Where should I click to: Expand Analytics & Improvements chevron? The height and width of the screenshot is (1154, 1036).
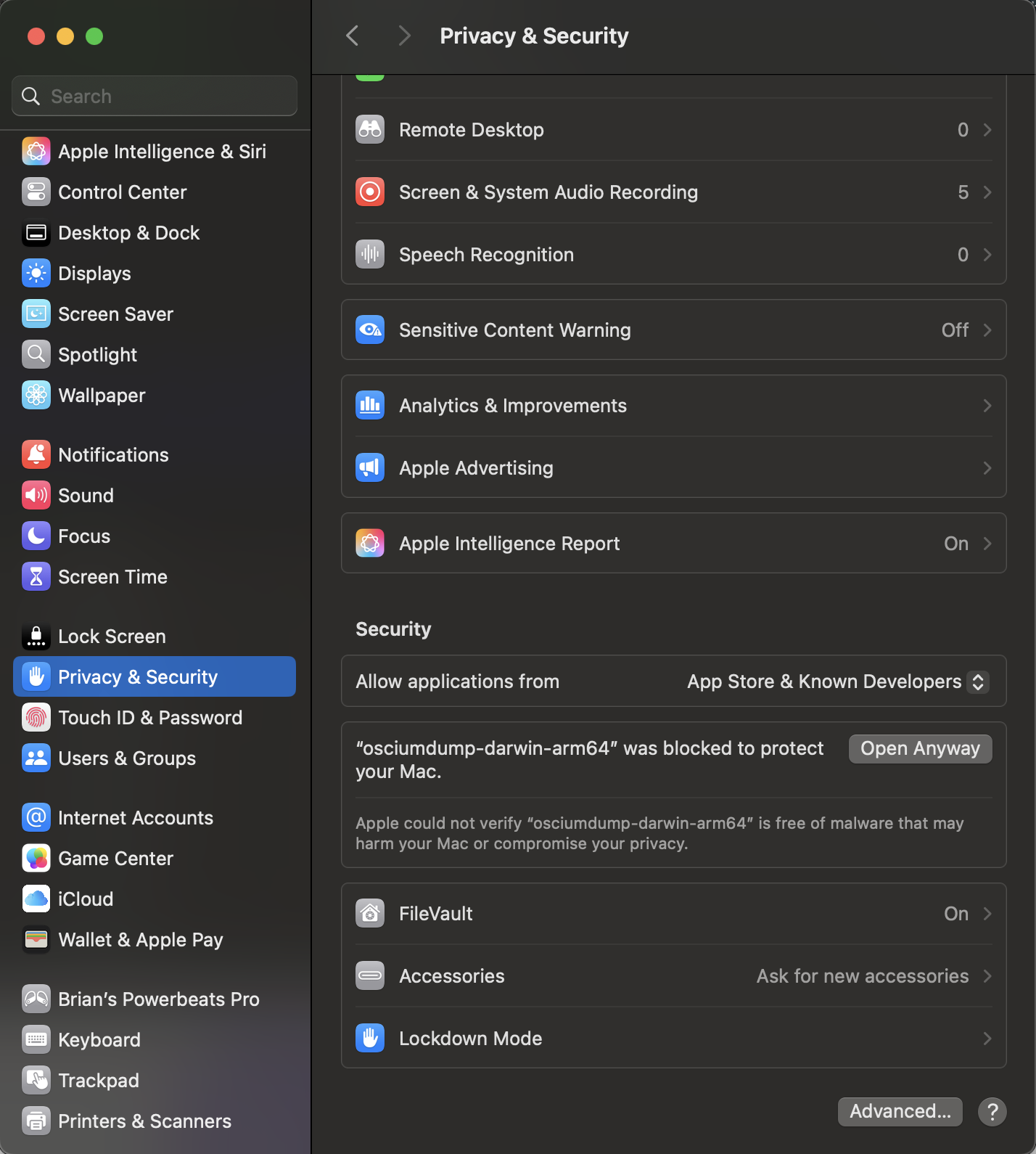pos(987,406)
